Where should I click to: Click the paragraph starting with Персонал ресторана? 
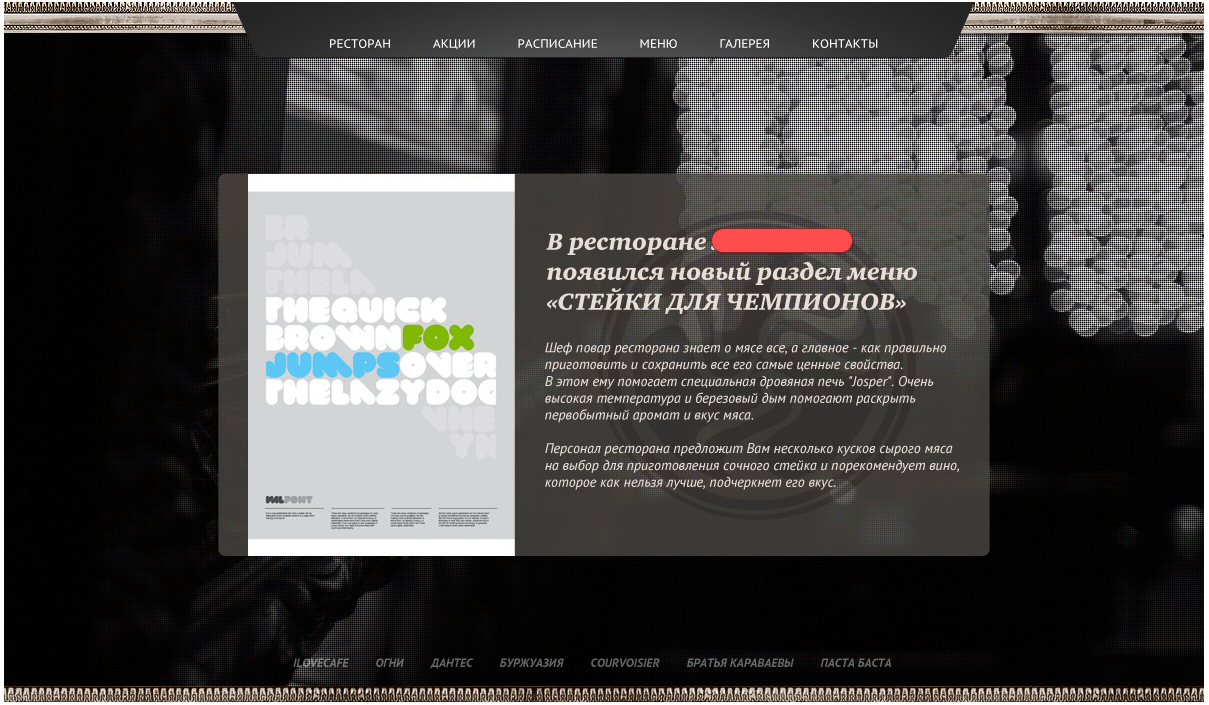click(x=751, y=466)
